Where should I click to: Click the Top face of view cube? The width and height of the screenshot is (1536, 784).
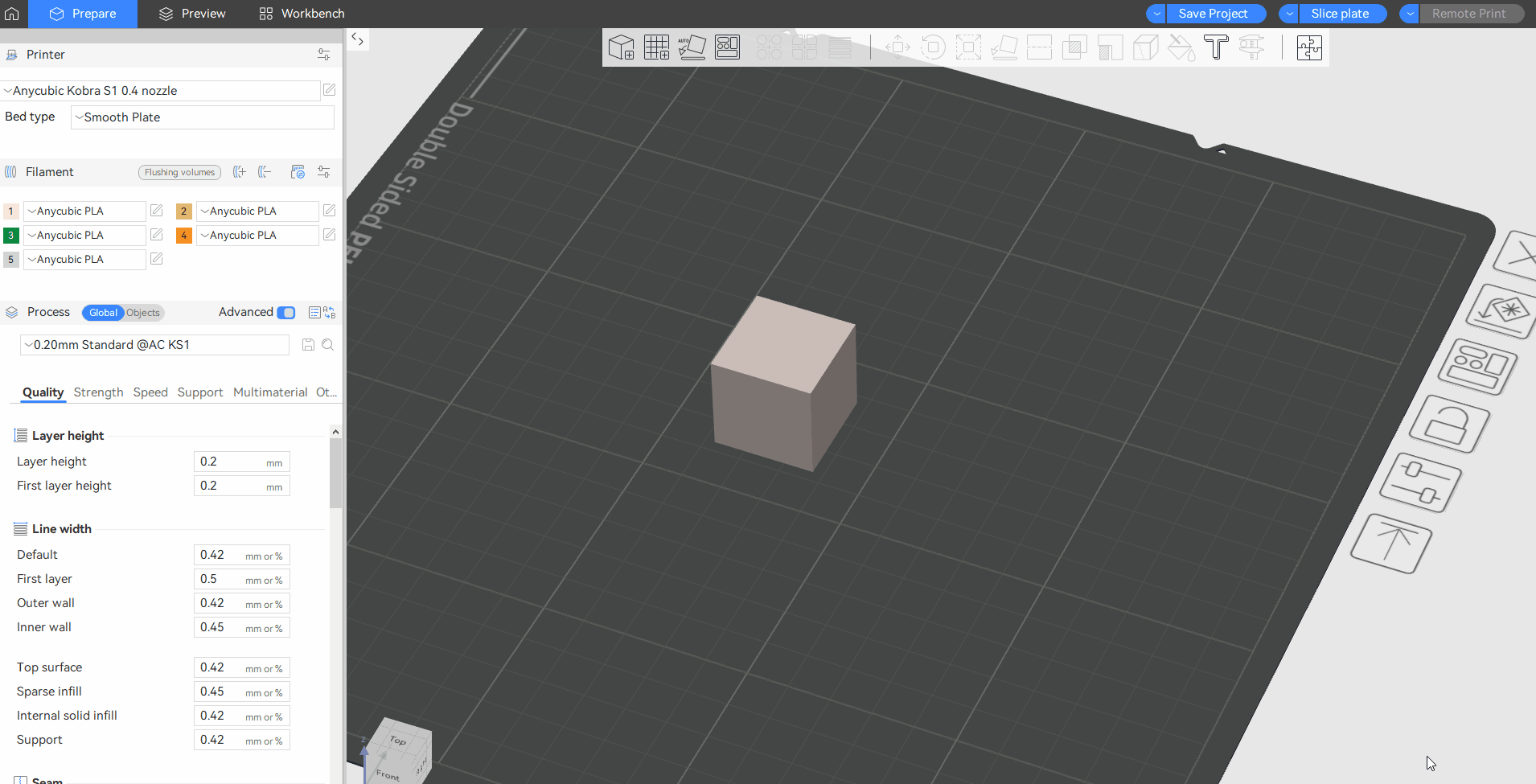(398, 740)
